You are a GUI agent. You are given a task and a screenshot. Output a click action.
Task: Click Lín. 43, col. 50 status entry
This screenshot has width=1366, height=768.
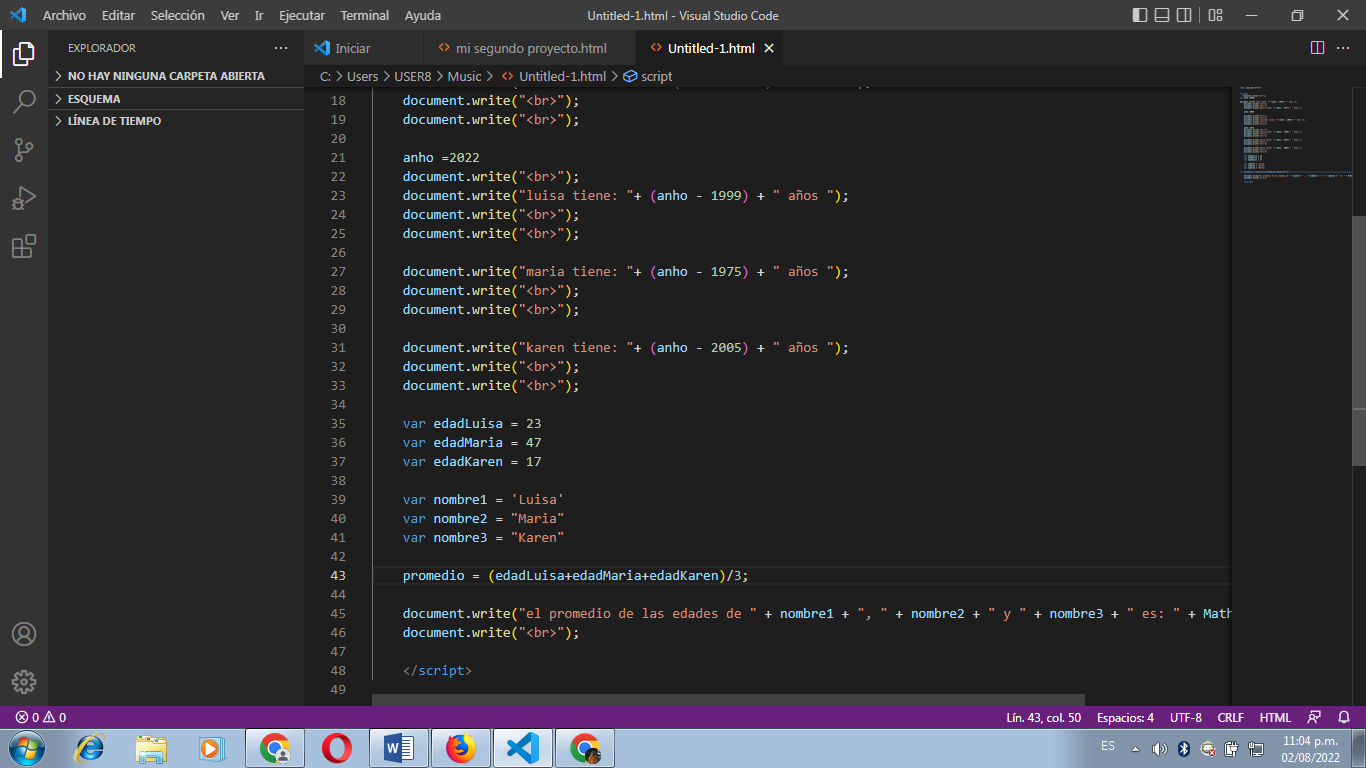click(x=1043, y=717)
